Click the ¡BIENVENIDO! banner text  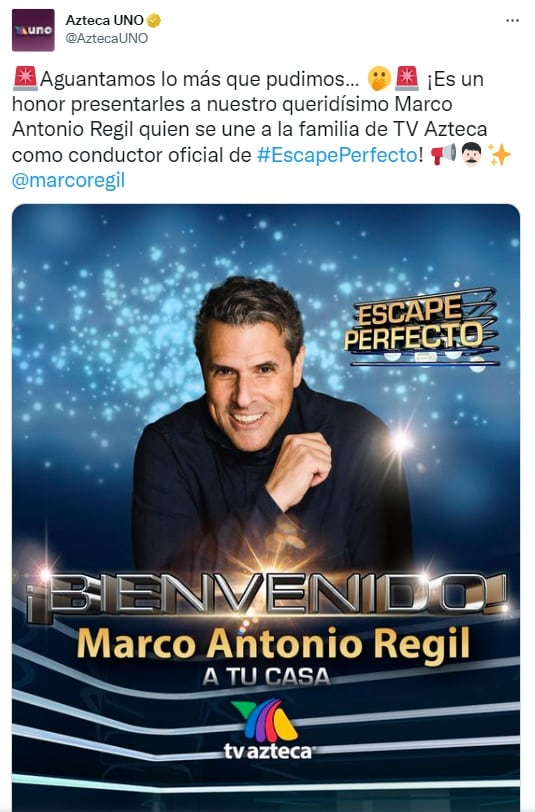267,597
